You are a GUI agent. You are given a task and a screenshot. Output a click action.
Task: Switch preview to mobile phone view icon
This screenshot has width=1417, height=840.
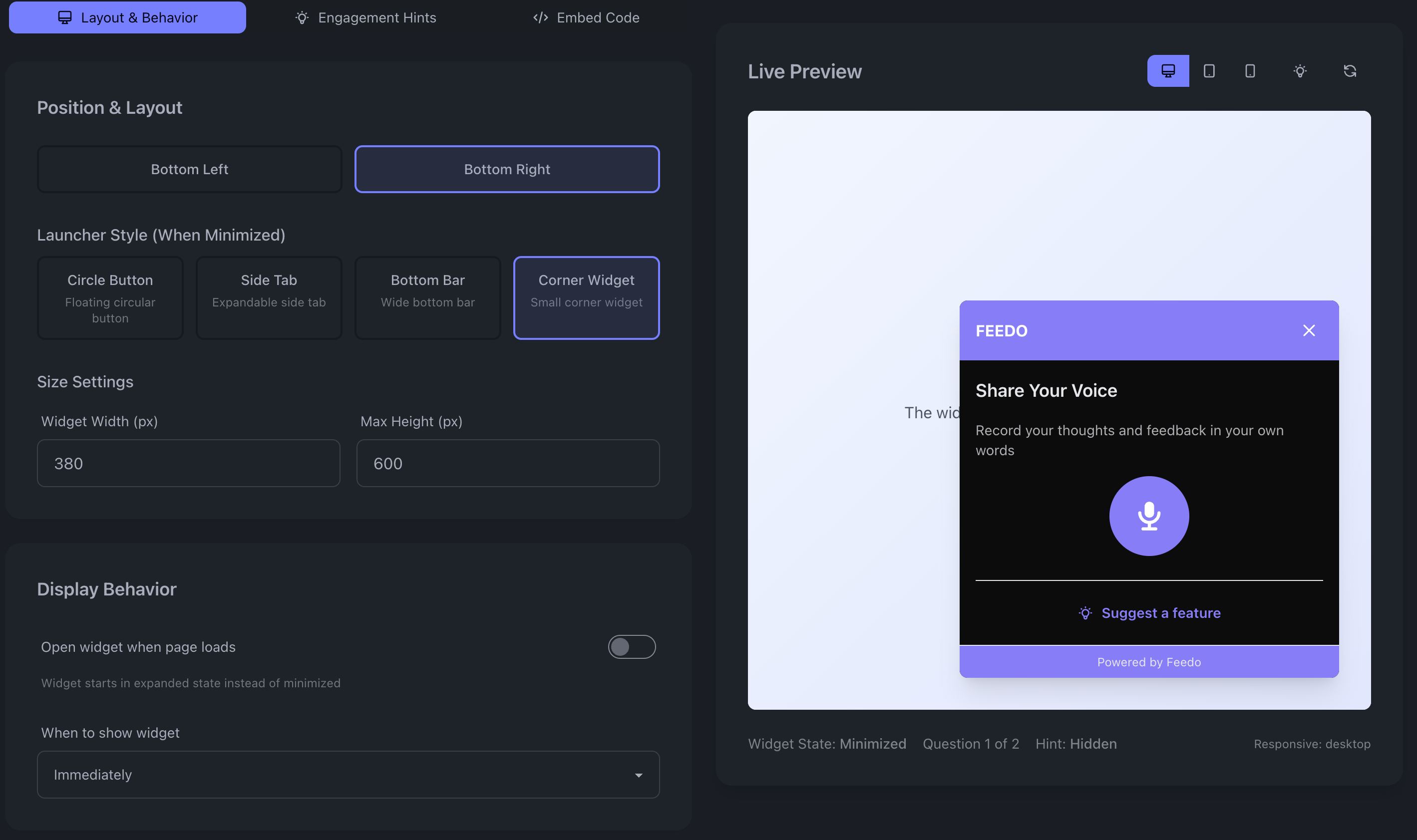(x=1250, y=71)
